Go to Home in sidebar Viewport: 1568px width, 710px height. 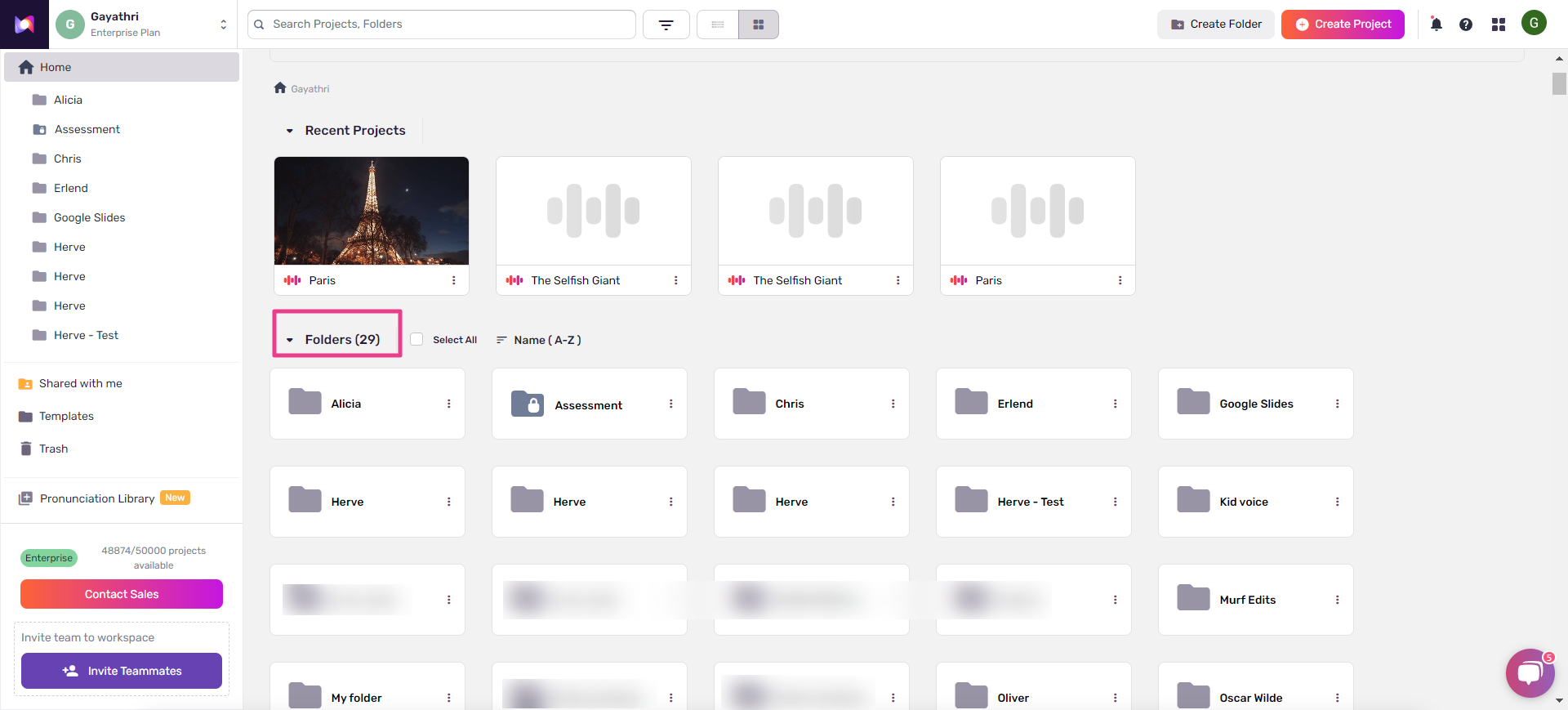click(122, 67)
